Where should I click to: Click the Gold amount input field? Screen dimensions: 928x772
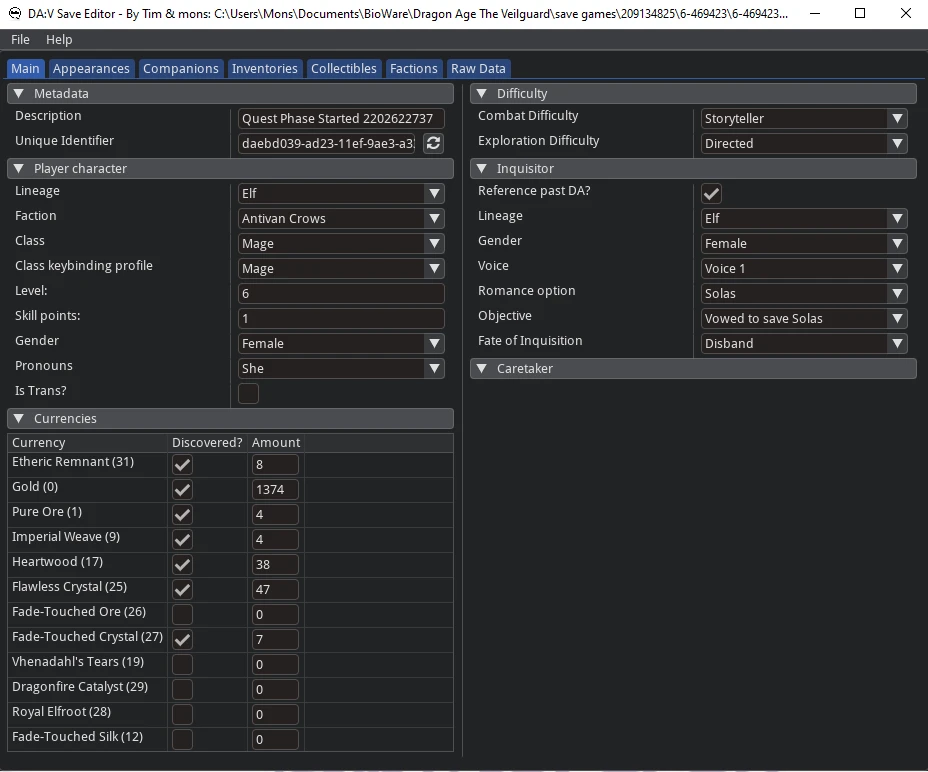pyautogui.click(x=275, y=489)
